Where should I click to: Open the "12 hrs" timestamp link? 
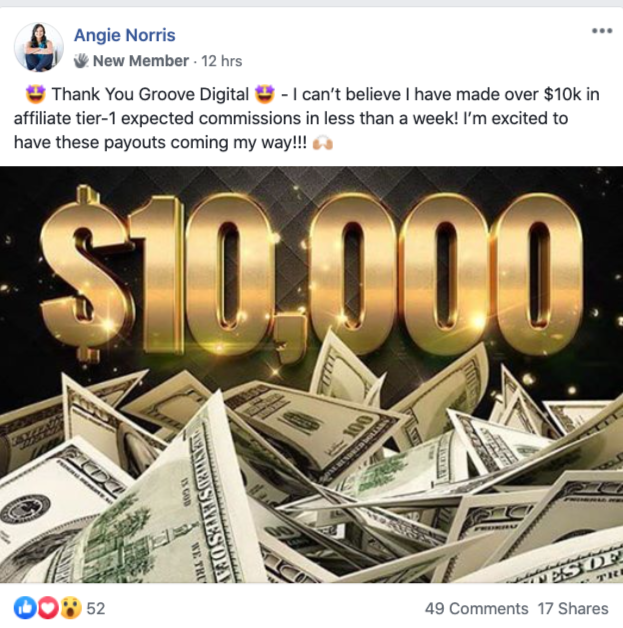click(x=222, y=61)
